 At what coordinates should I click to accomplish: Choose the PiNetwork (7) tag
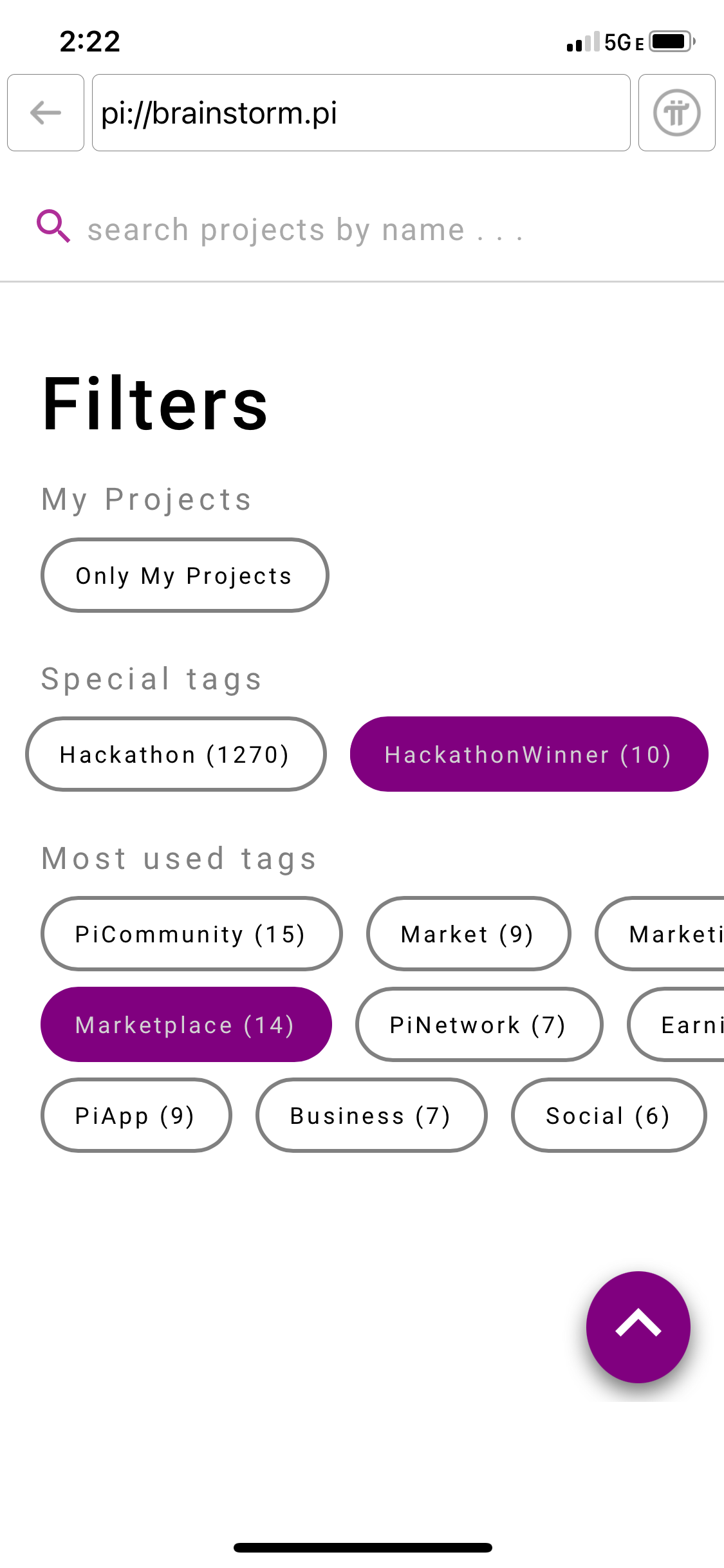[x=479, y=1025]
